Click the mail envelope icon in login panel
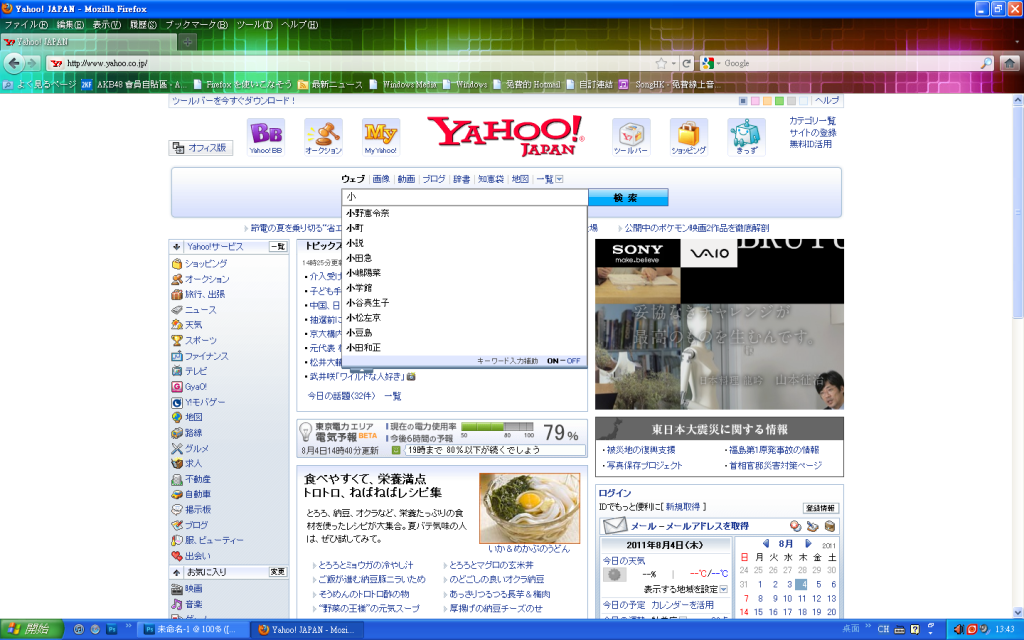Viewport: 1024px width, 640px height. tap(614, 526)
